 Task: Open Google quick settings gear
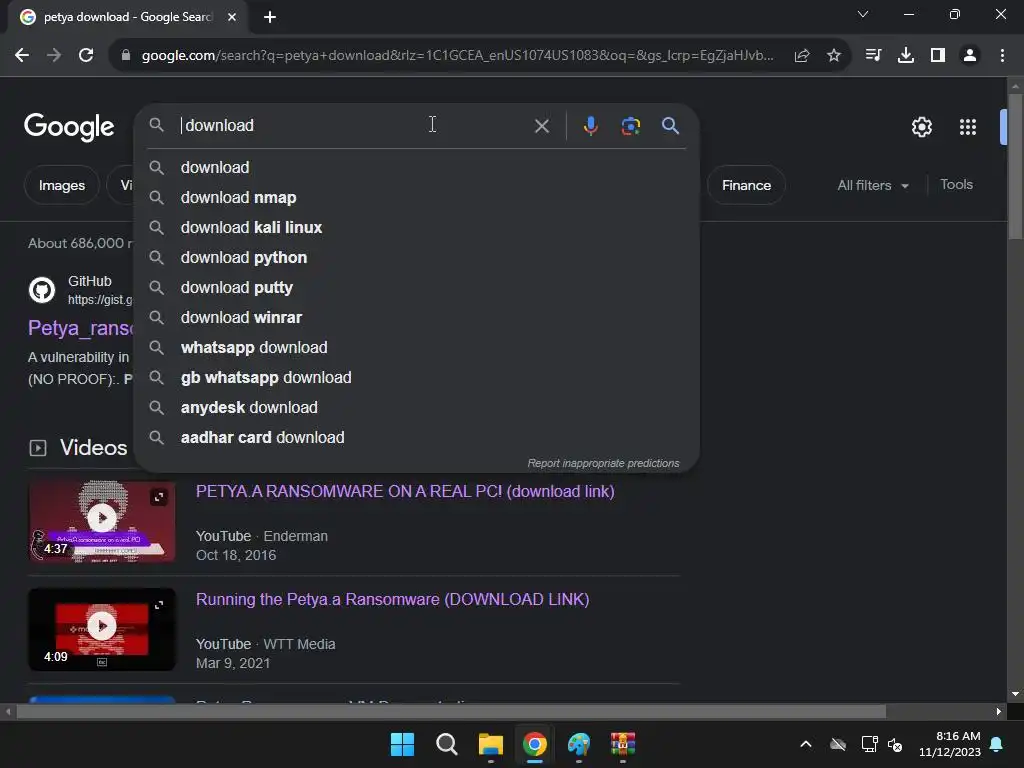coord(922,127)
